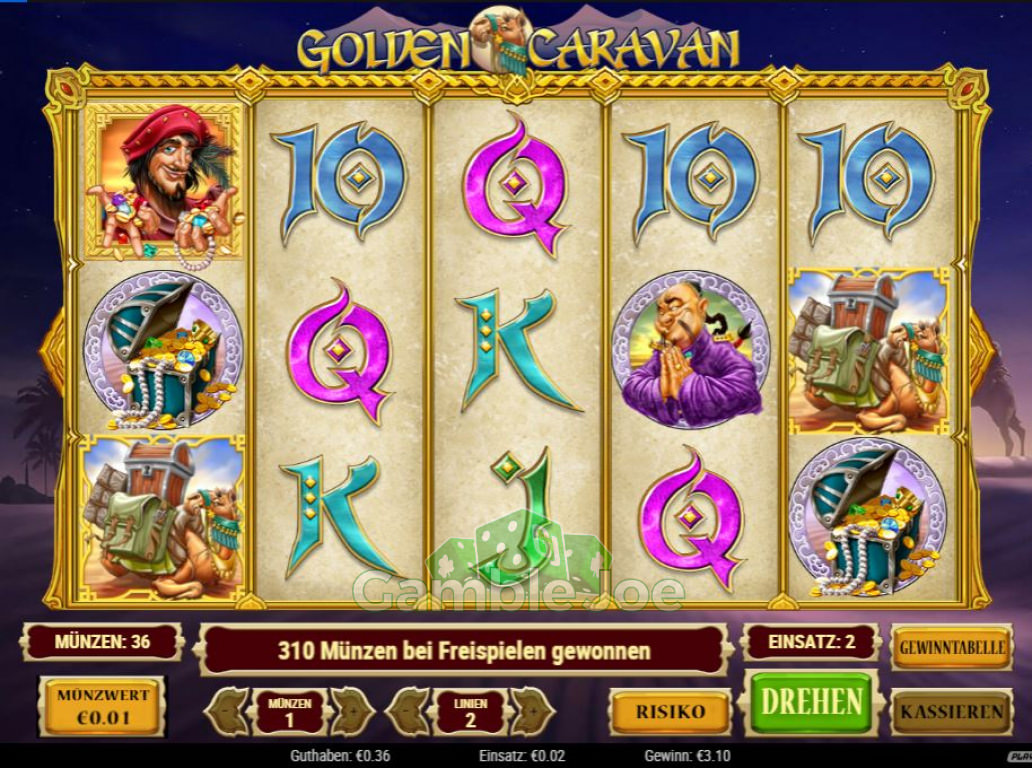Click the green DREHEN spin button
This screenshot has height=768, width=1032.
811,703
